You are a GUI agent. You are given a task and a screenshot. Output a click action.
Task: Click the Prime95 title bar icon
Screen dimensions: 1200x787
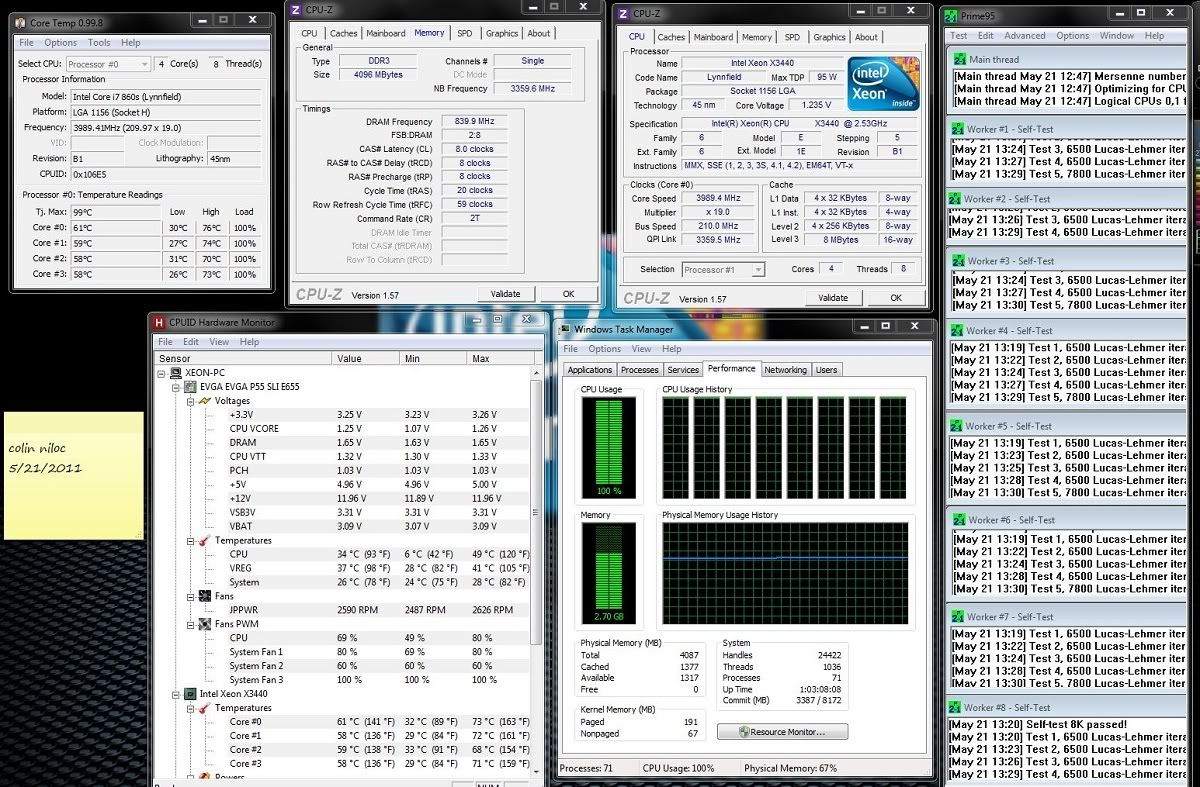[x=953, y=14]
